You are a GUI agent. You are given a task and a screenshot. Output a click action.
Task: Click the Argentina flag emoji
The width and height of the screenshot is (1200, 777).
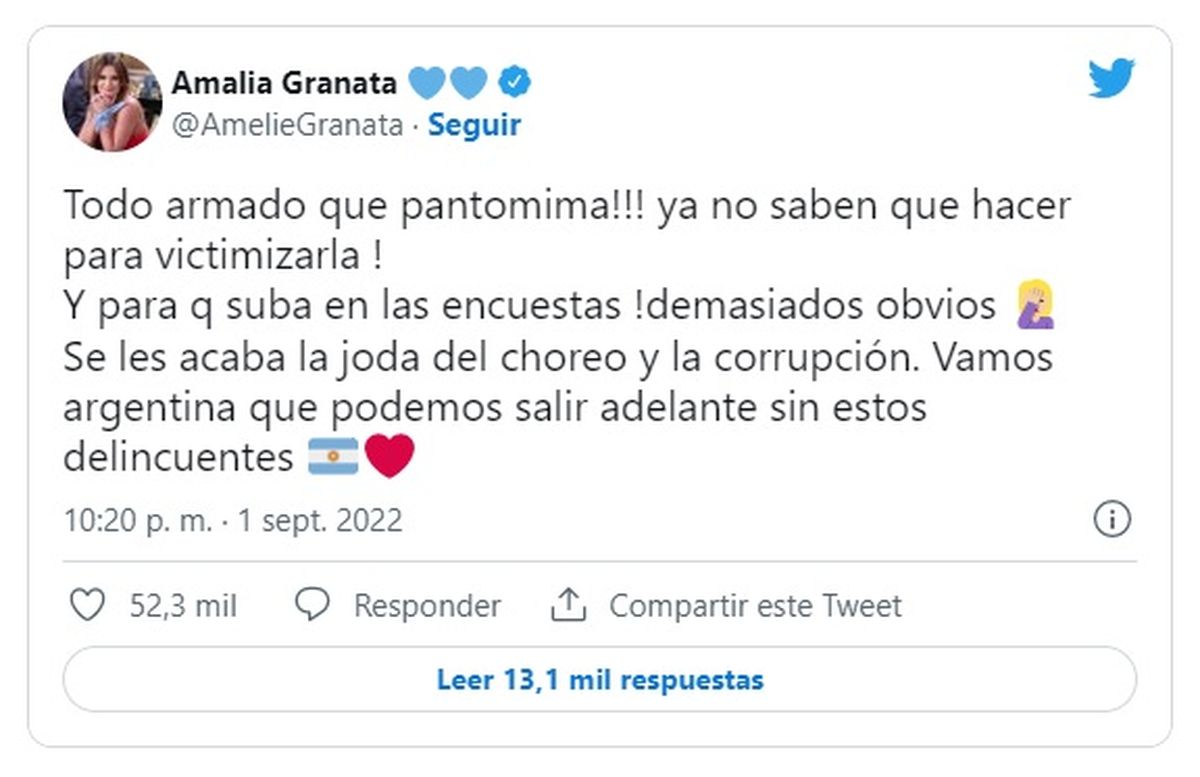click(x=333, y=459)
